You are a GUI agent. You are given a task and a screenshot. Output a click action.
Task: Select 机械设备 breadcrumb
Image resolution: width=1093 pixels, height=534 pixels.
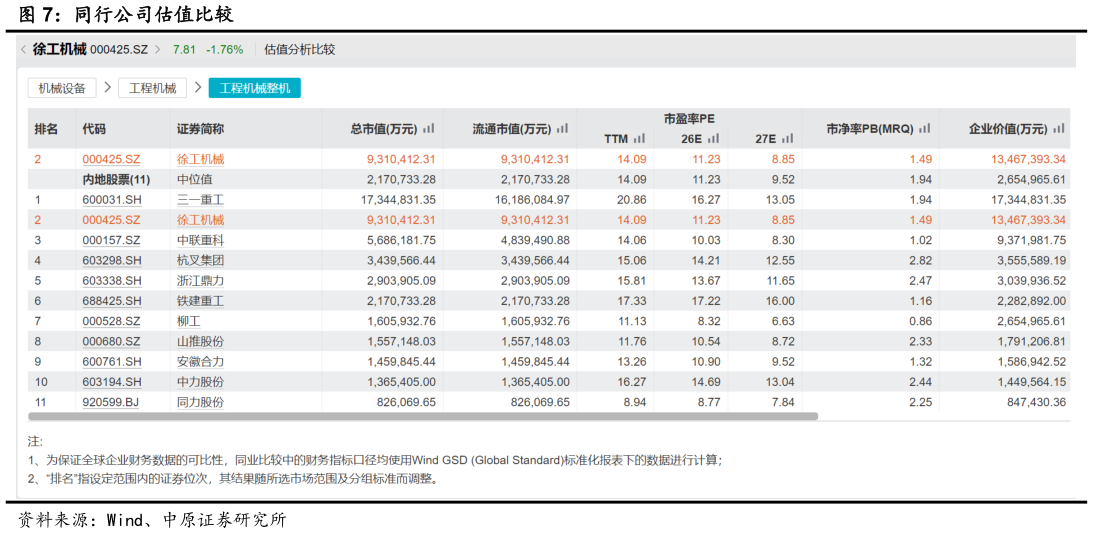coord(62,88)
